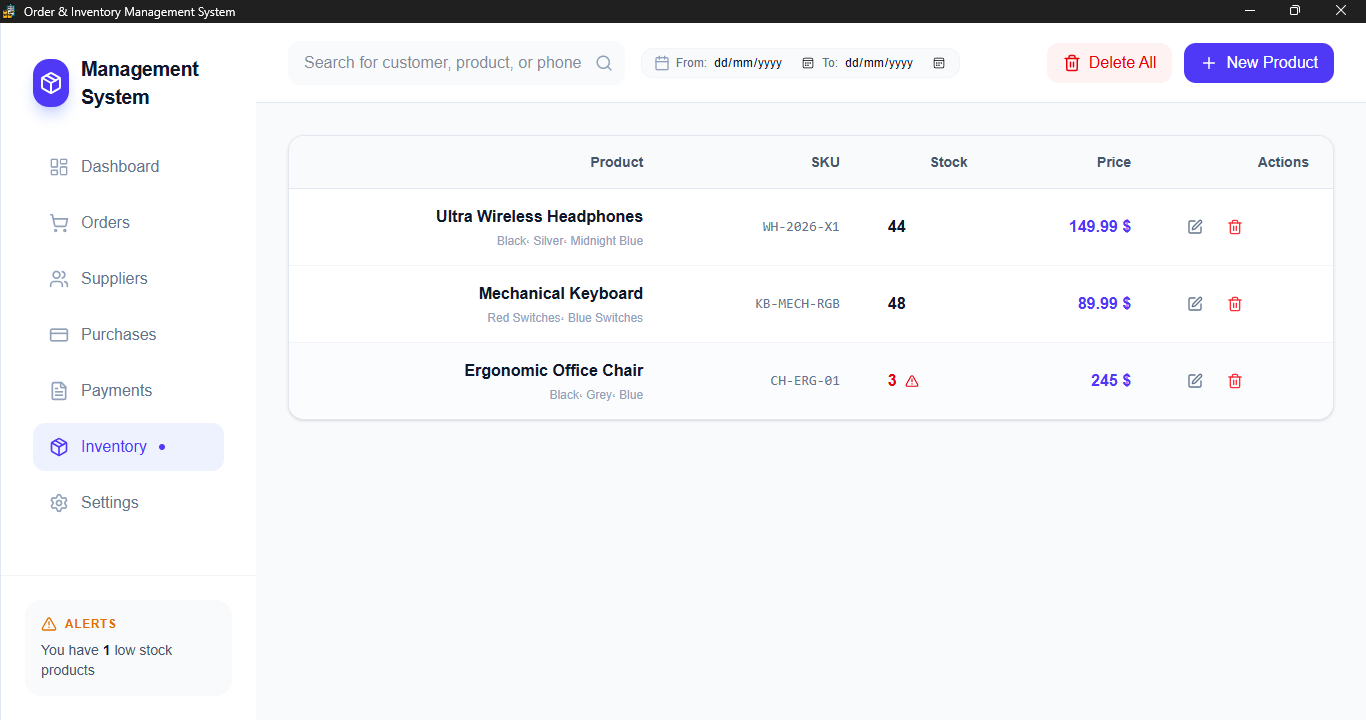1366x720 pixels.
Task: Select the Inventory menu item
Action: pos(128,447)
